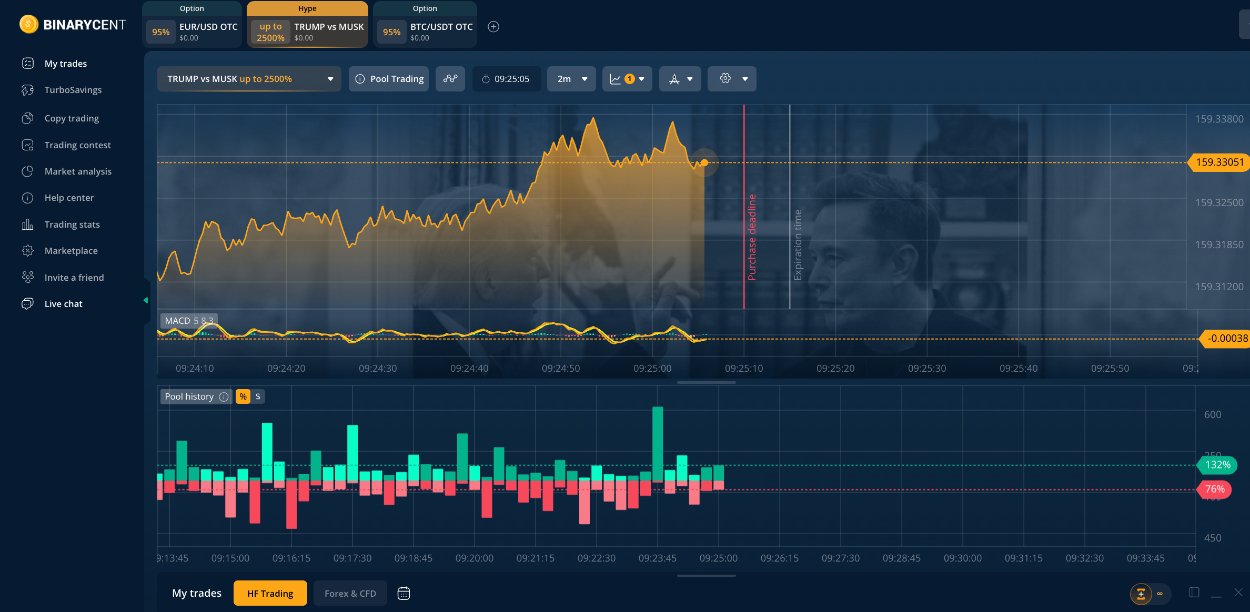Open the calendar icon in bottom panel
1250x612 pixels.
404,593
